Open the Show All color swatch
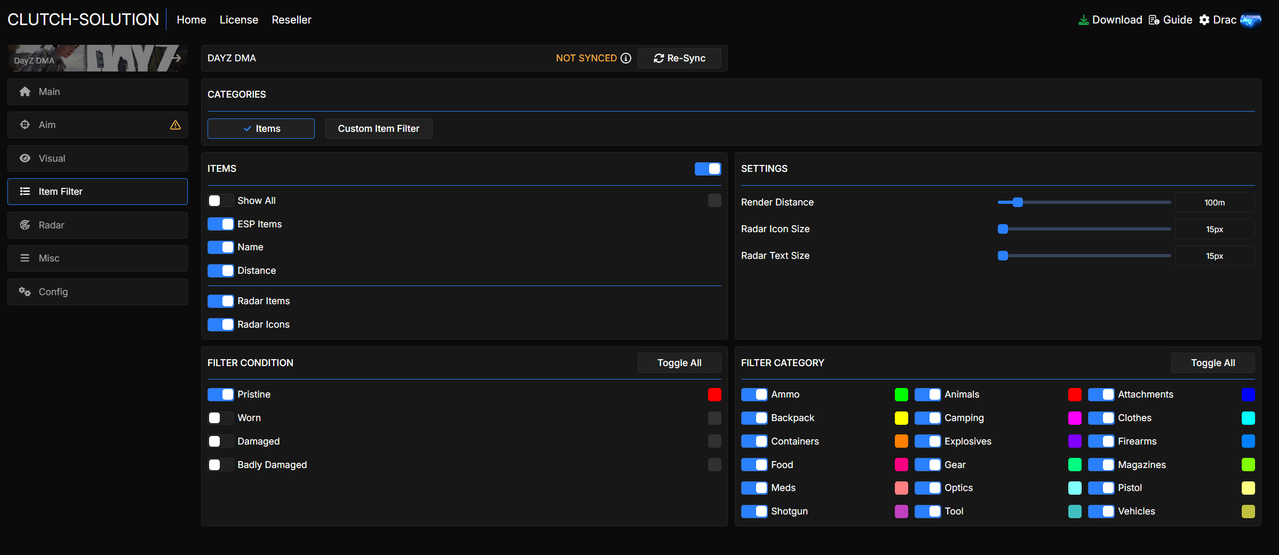 point(714,201)
